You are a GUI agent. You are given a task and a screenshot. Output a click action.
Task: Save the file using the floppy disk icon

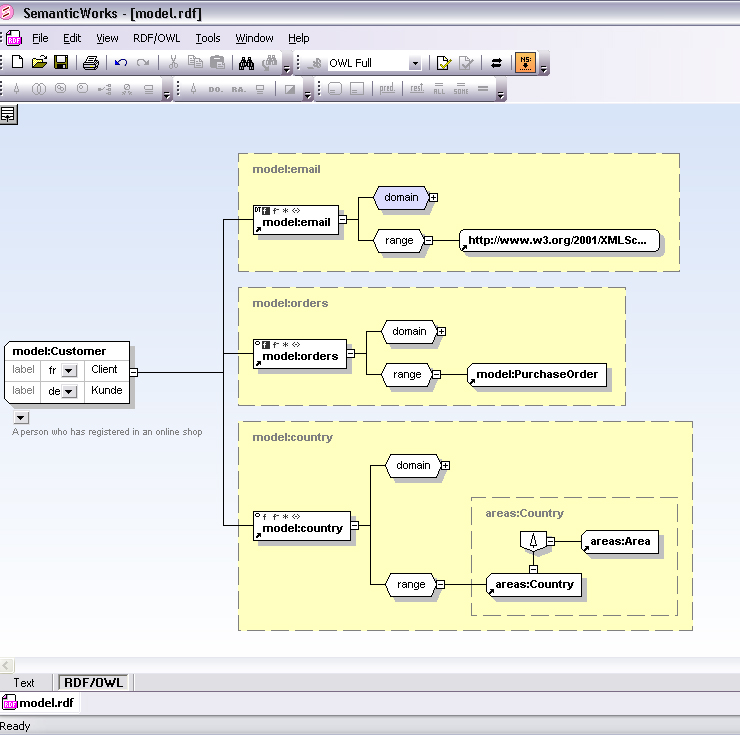pos(61,63)
